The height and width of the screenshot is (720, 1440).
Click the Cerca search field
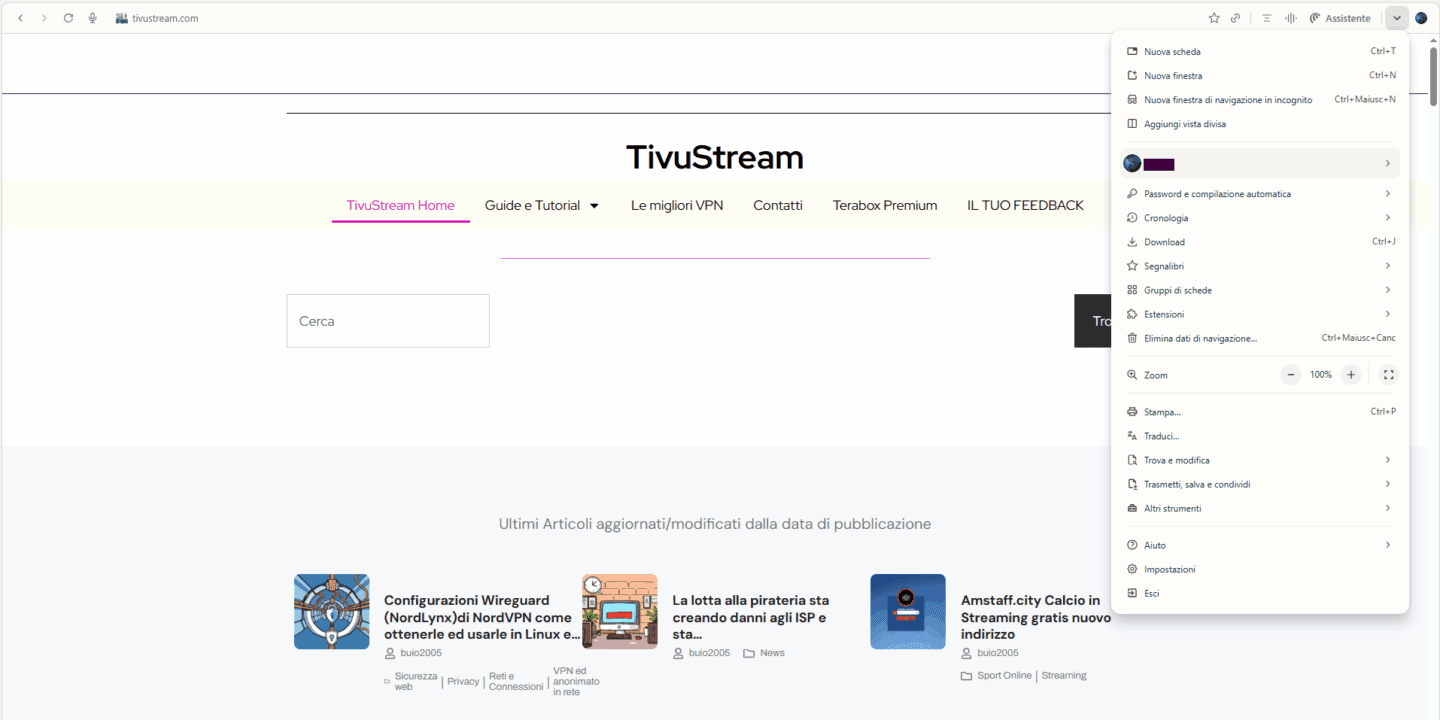point(388,321)
